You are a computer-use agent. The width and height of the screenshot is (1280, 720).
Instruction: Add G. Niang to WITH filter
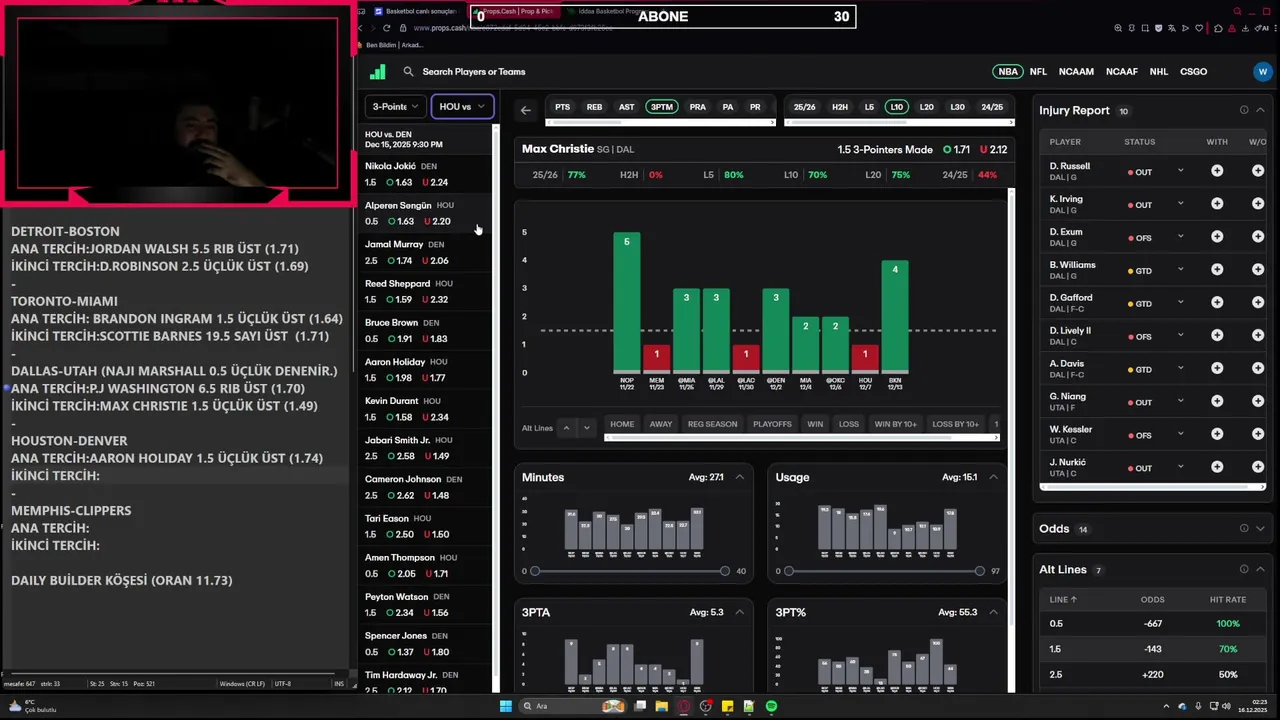[1217, 401]
